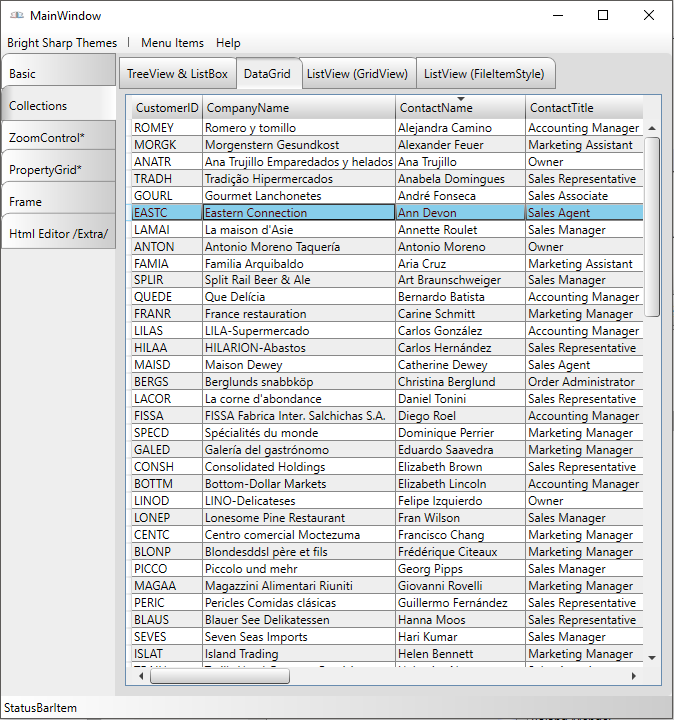Go to the Html Editor /Extra/ side tab
This screenshot has width=674, height=720.
tap(58, 234)
